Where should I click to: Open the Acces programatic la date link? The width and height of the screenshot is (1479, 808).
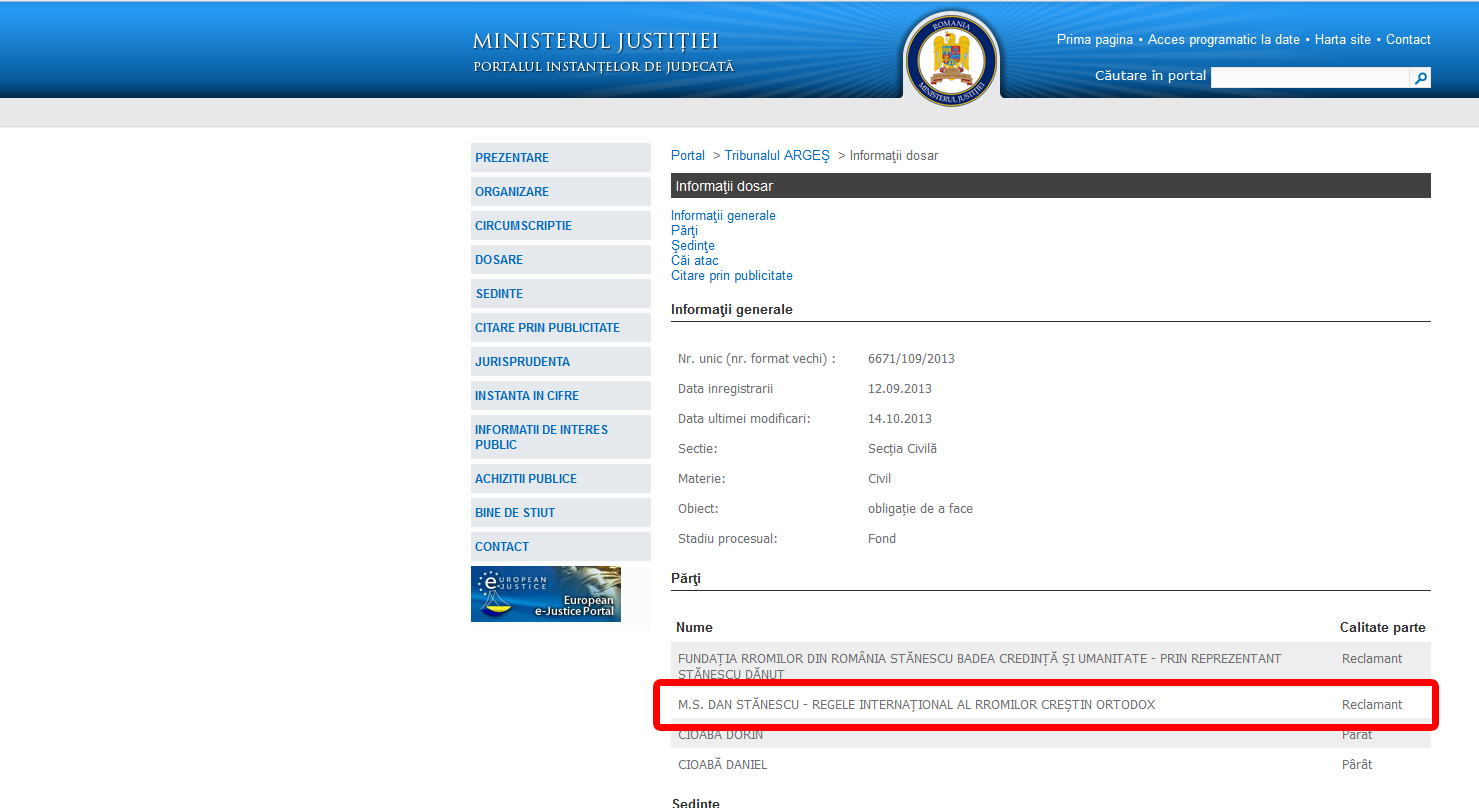[x=1223, y=39]
